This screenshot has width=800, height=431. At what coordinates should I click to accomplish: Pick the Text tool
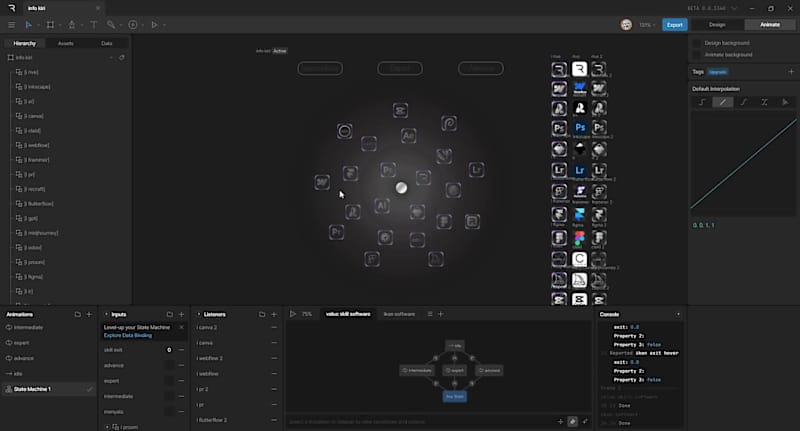[93, 24]
